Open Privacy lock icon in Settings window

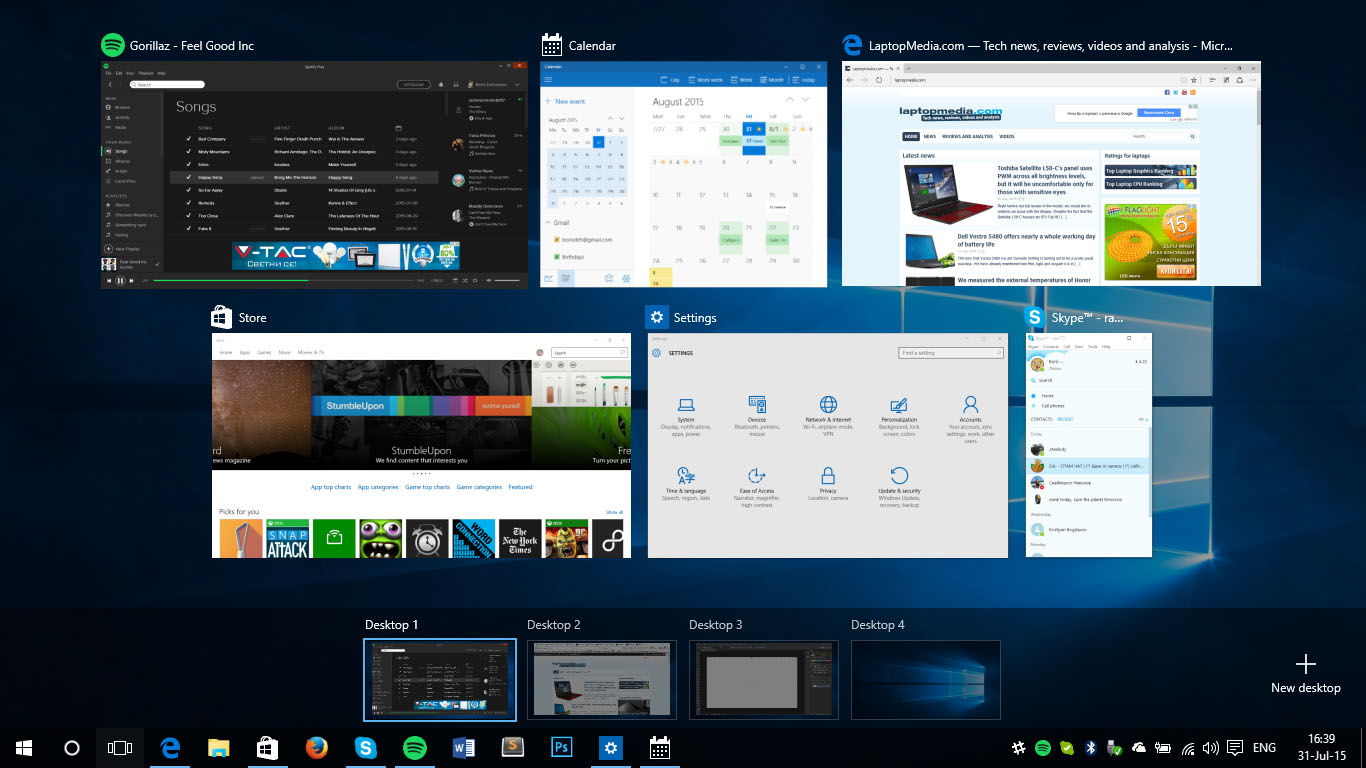[x=828, y=476]
